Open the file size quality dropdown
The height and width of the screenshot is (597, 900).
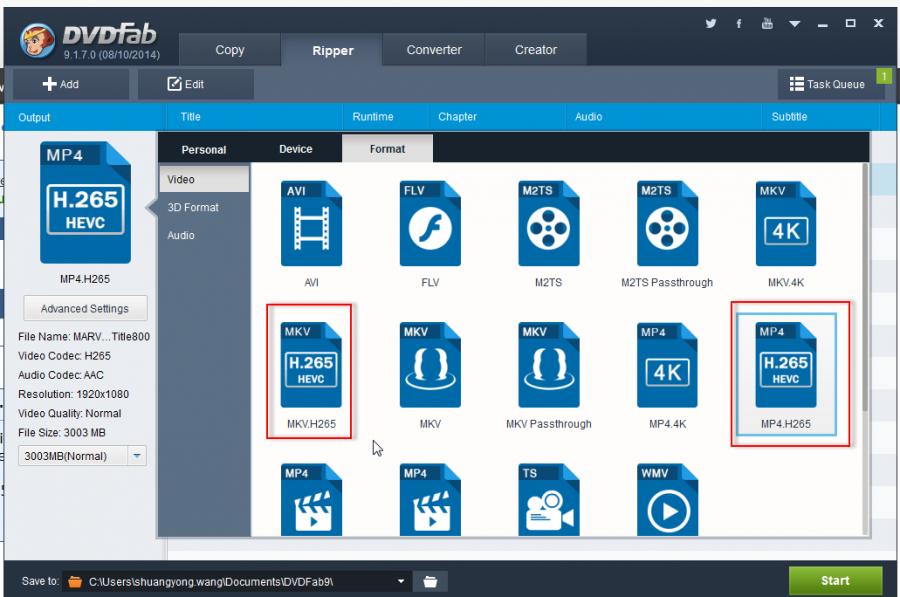point(138,456)
